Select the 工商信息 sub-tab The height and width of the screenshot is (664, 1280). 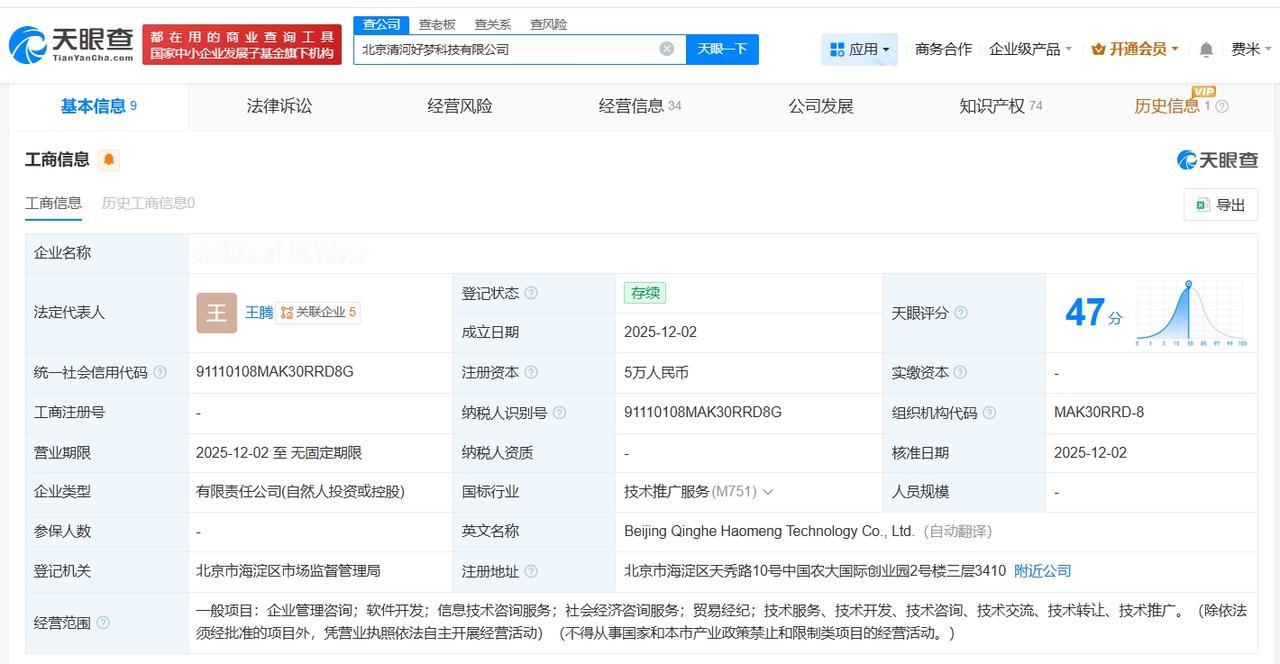[53, 203]
